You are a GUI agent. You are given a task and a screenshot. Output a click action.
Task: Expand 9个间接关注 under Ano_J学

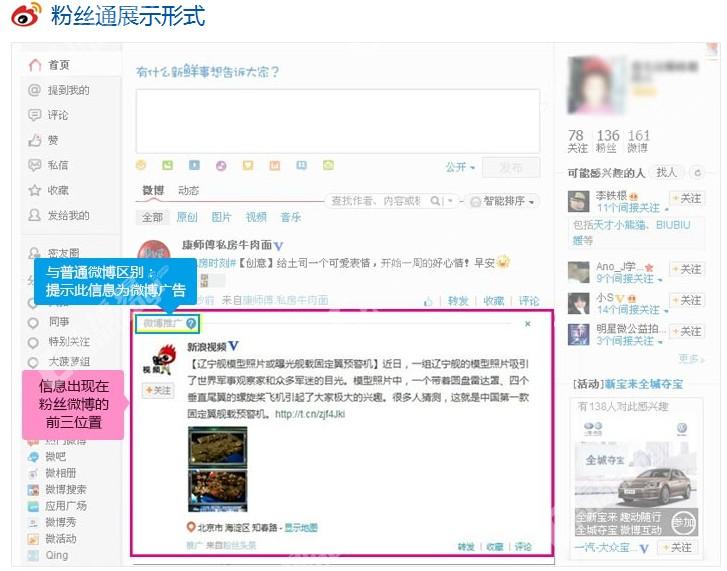point(629,279)
